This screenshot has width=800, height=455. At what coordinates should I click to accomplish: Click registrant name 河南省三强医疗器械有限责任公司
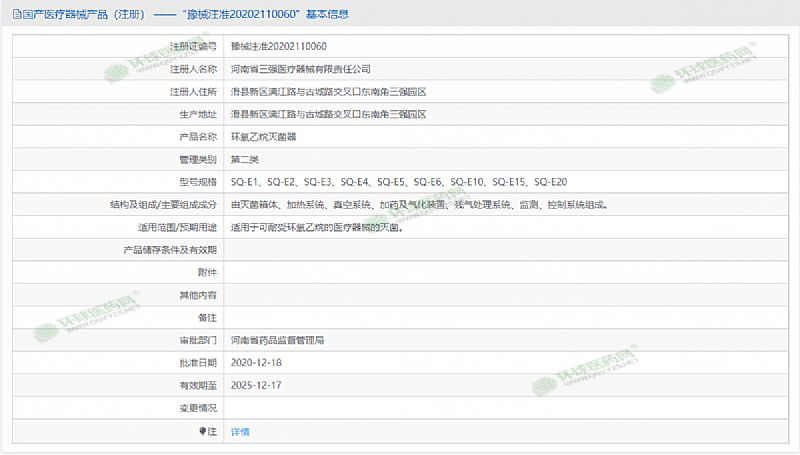point(300,69)
